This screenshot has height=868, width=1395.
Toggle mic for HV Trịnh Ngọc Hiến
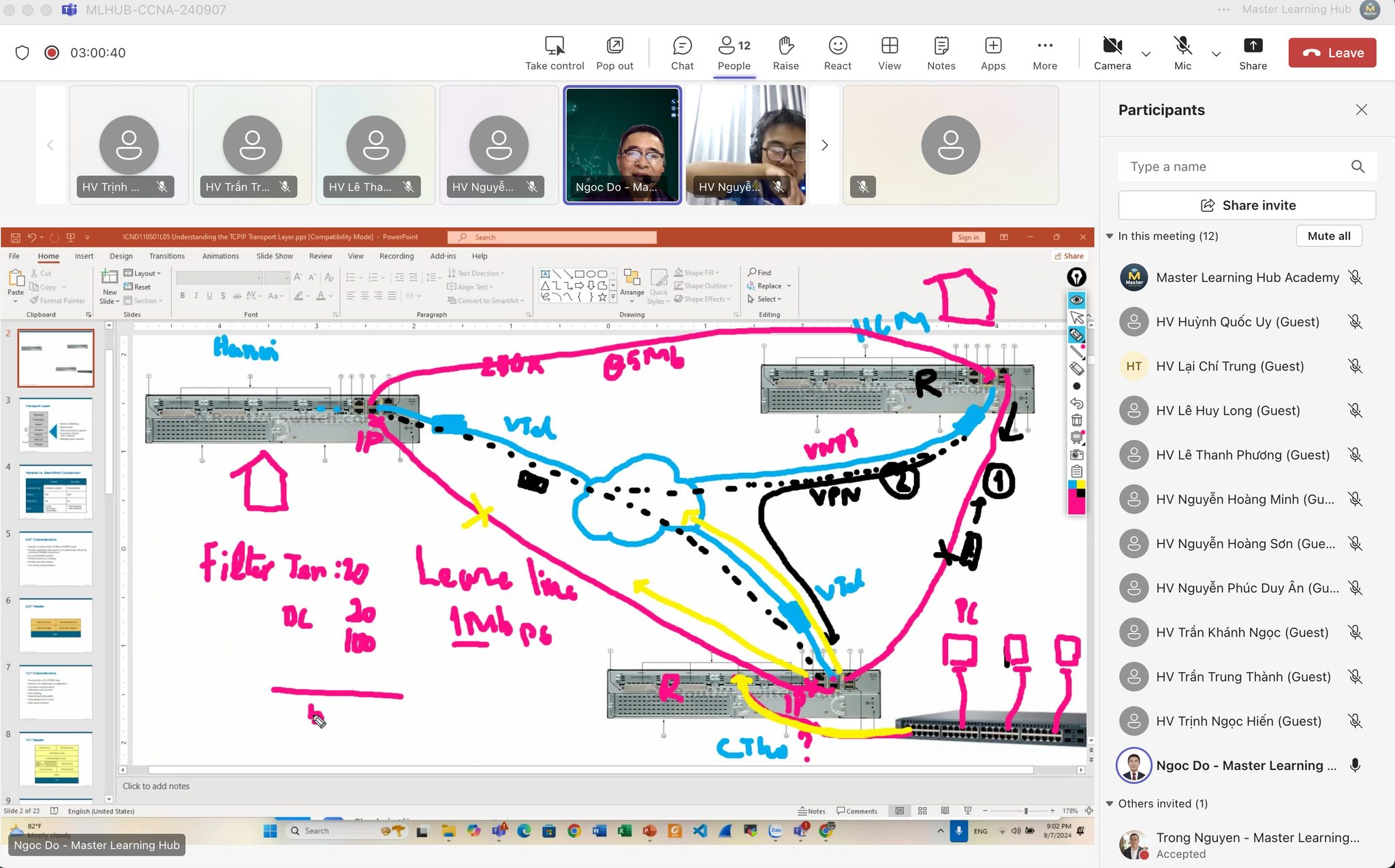(x=1355, y=720)
